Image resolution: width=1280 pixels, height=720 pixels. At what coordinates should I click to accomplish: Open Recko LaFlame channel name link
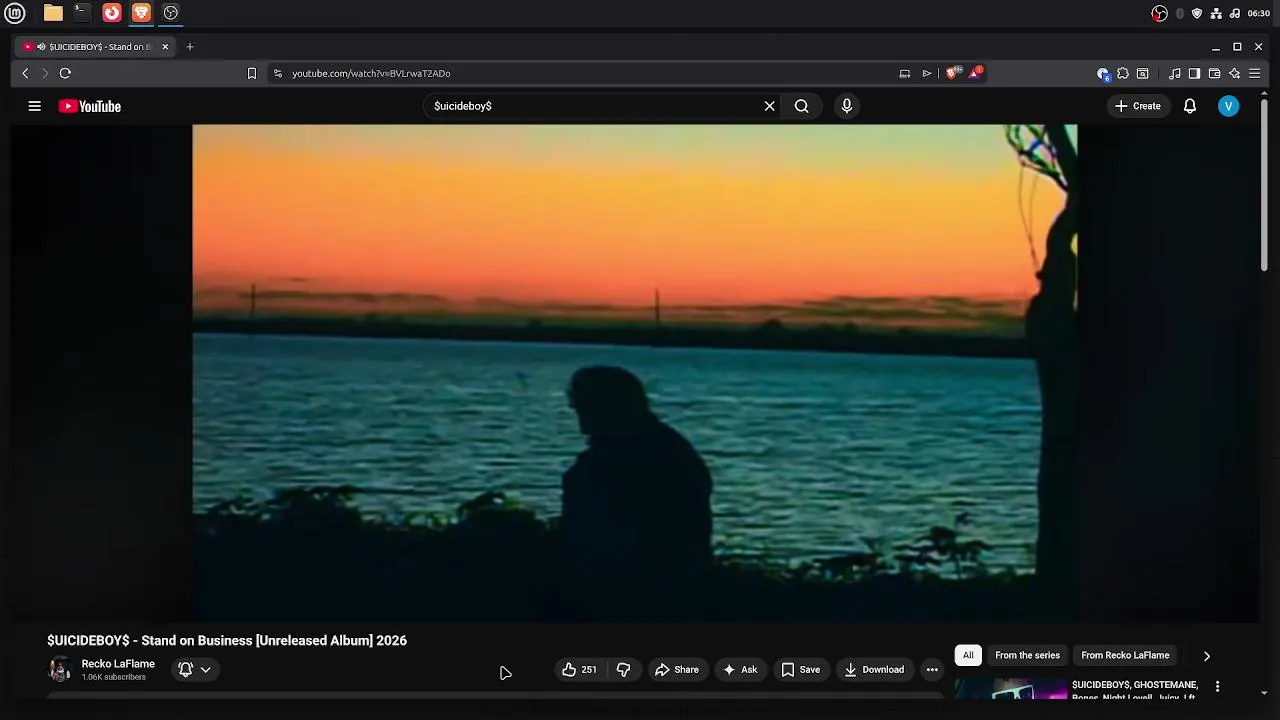(118, 664)
